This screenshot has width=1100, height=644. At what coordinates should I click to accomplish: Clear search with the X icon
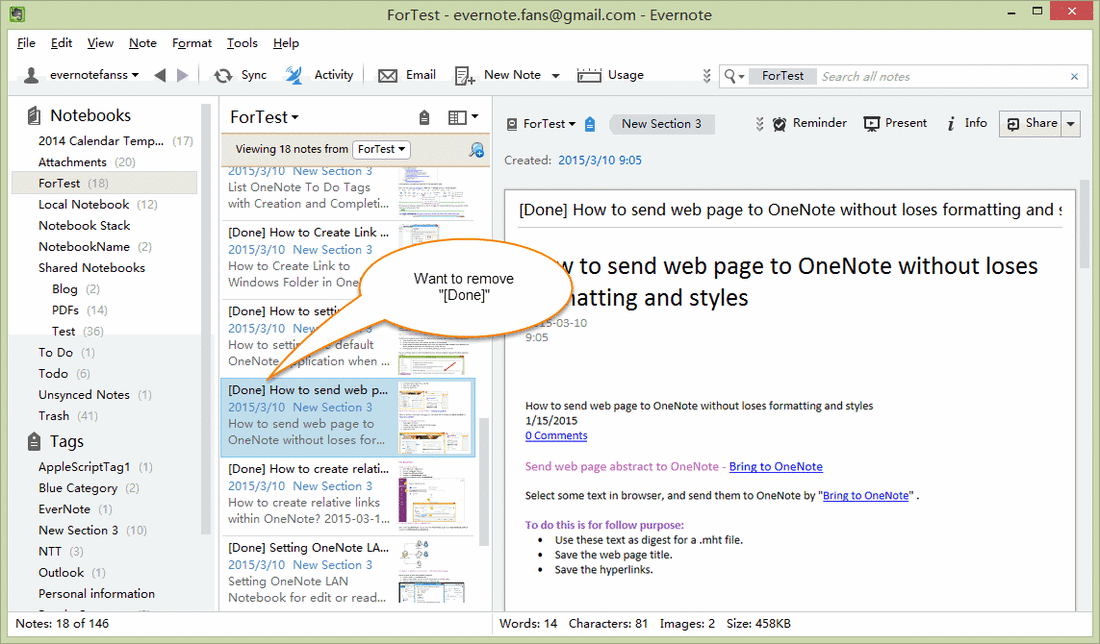[x=1074, y=76]
